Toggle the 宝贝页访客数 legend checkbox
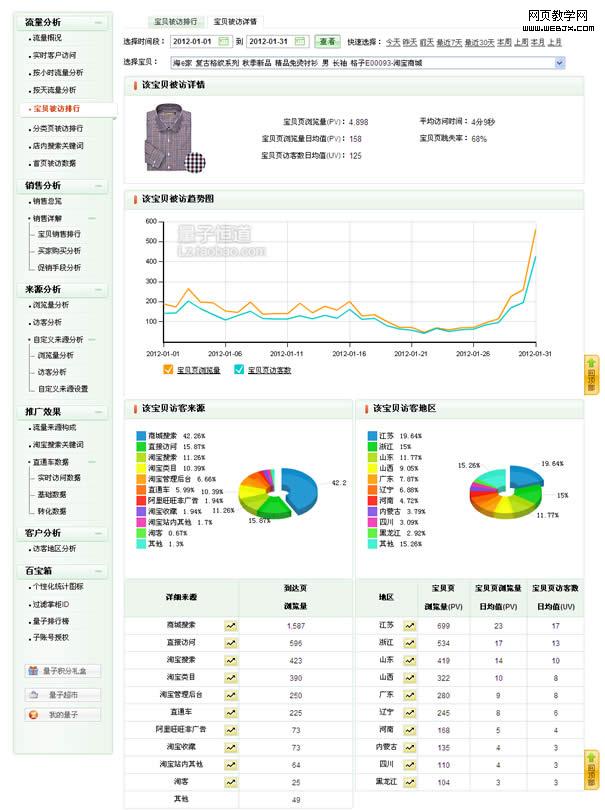The image size is (605, 810). click(x=239, y=370)
